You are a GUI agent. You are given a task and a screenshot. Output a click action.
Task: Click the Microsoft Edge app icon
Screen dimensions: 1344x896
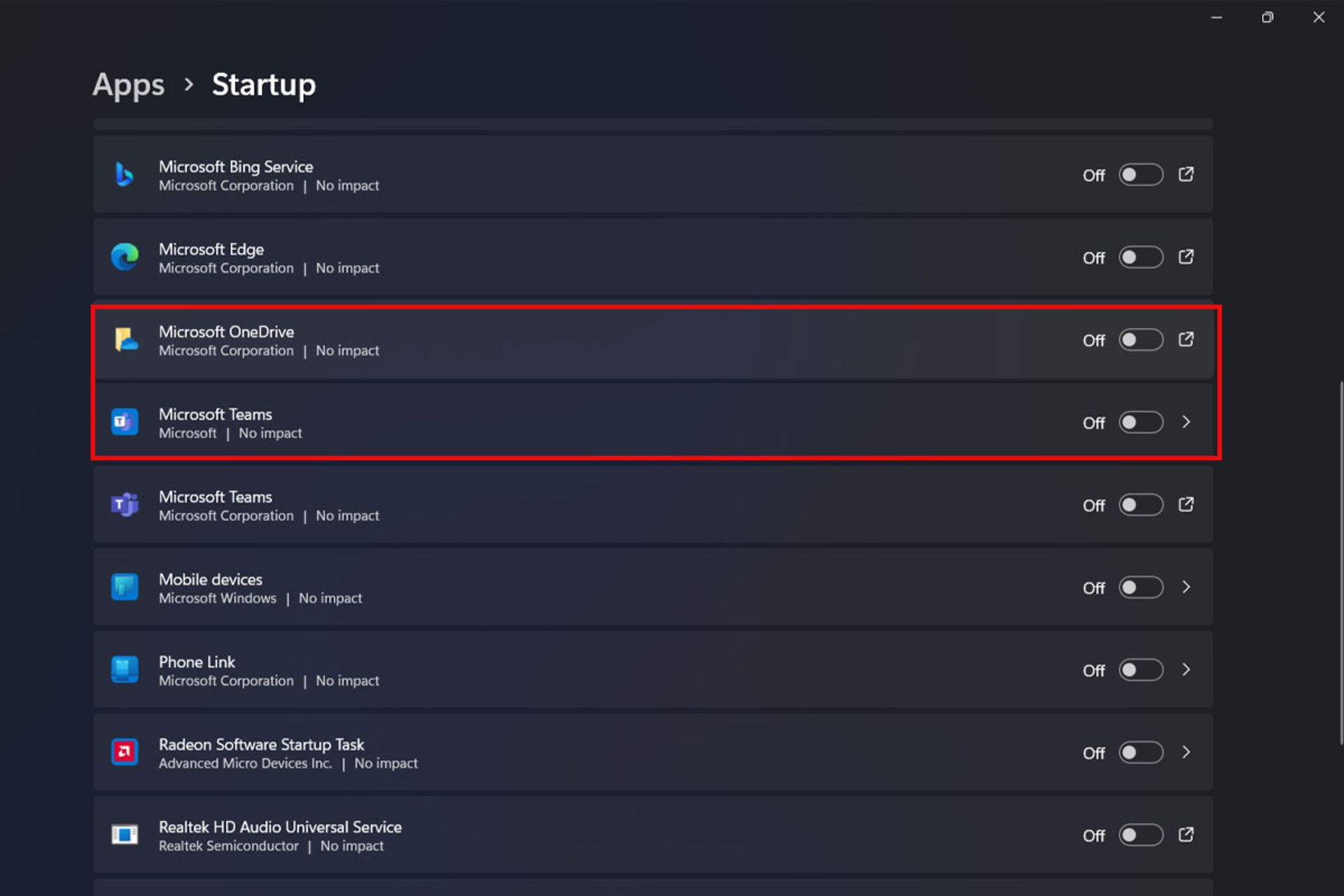(x=125, y=257)
